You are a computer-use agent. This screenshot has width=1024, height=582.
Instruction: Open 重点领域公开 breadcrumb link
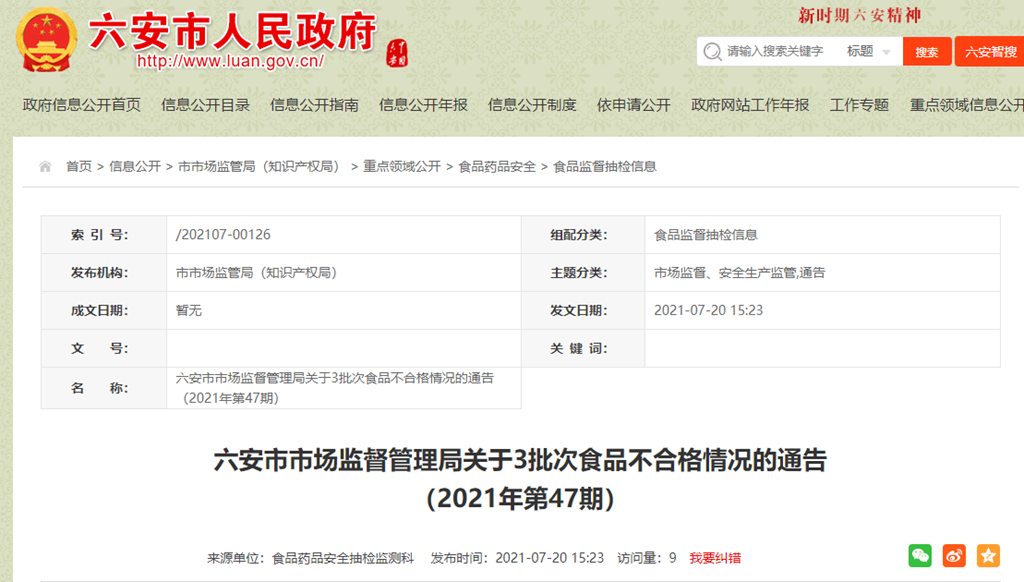click(x=402, y=167)
